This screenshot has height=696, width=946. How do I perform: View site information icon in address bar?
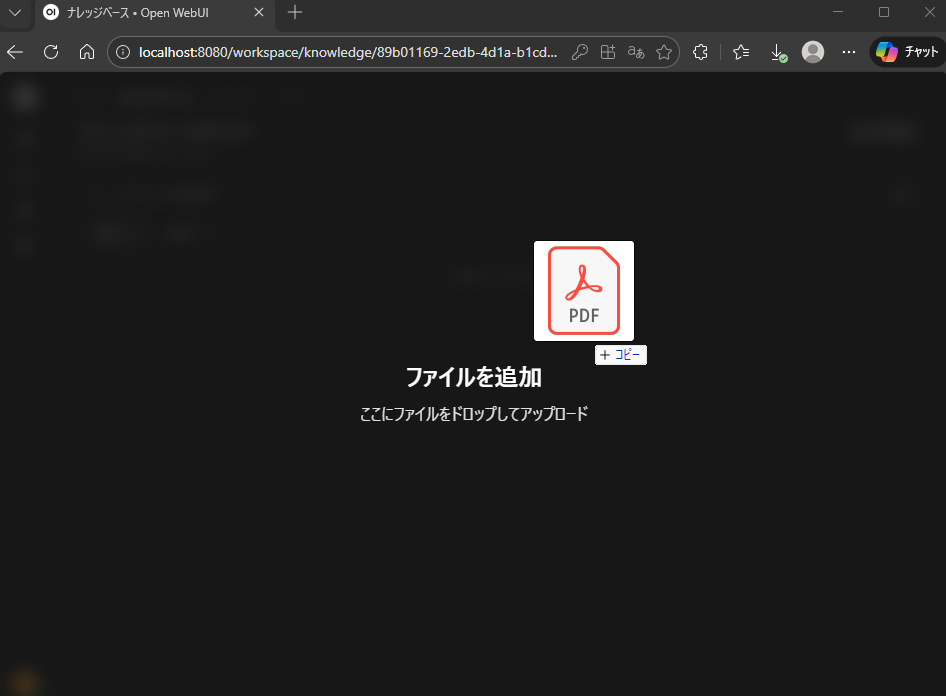124,52
